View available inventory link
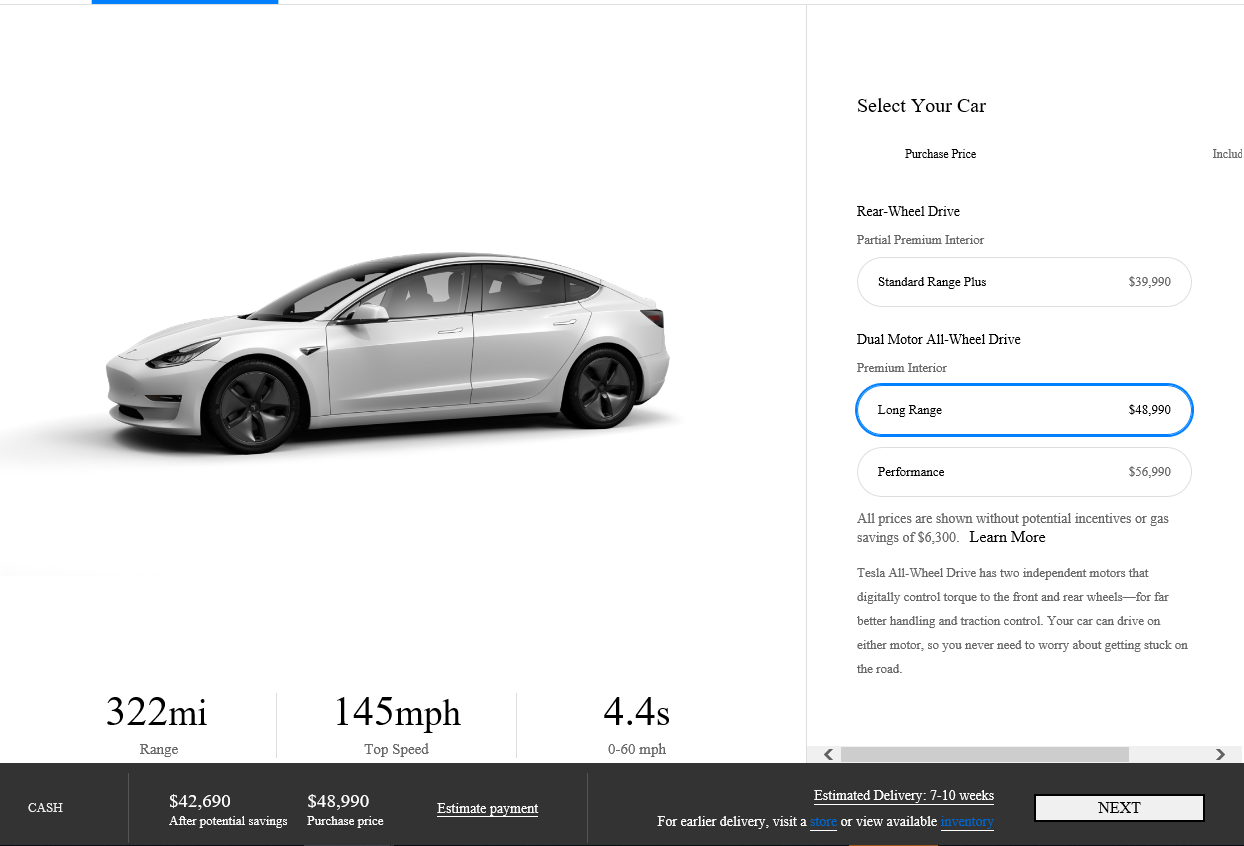 (x=967, y=821)
